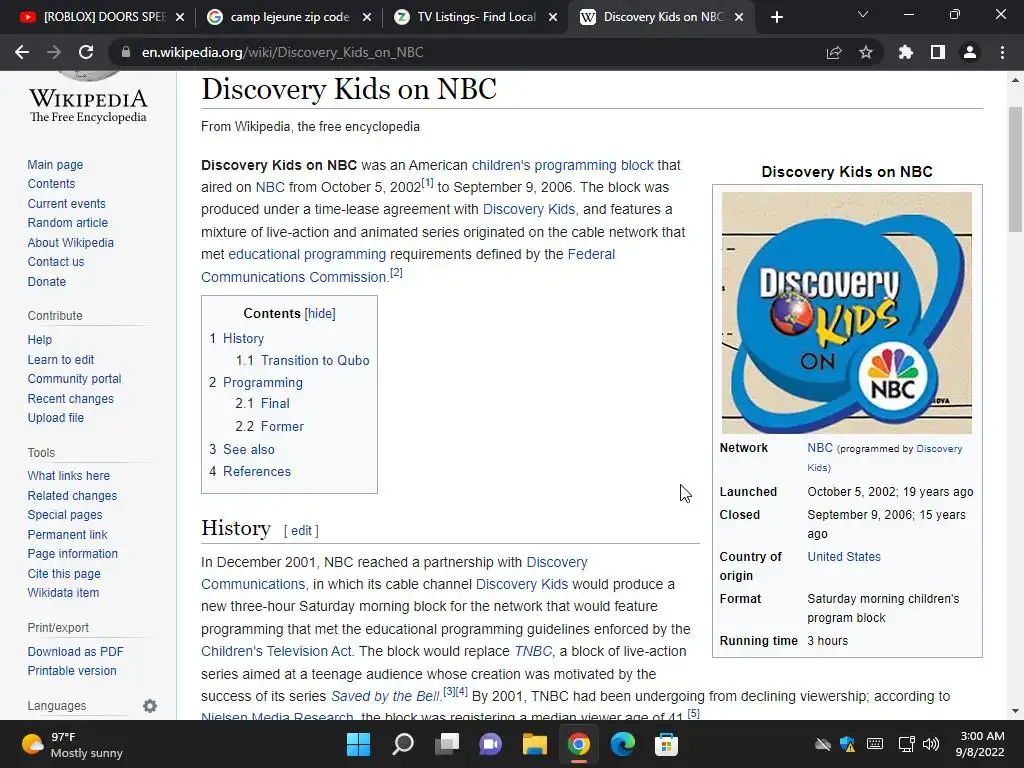Open the Main page sidebar link
1024x768 pixels.
(56, 165)
